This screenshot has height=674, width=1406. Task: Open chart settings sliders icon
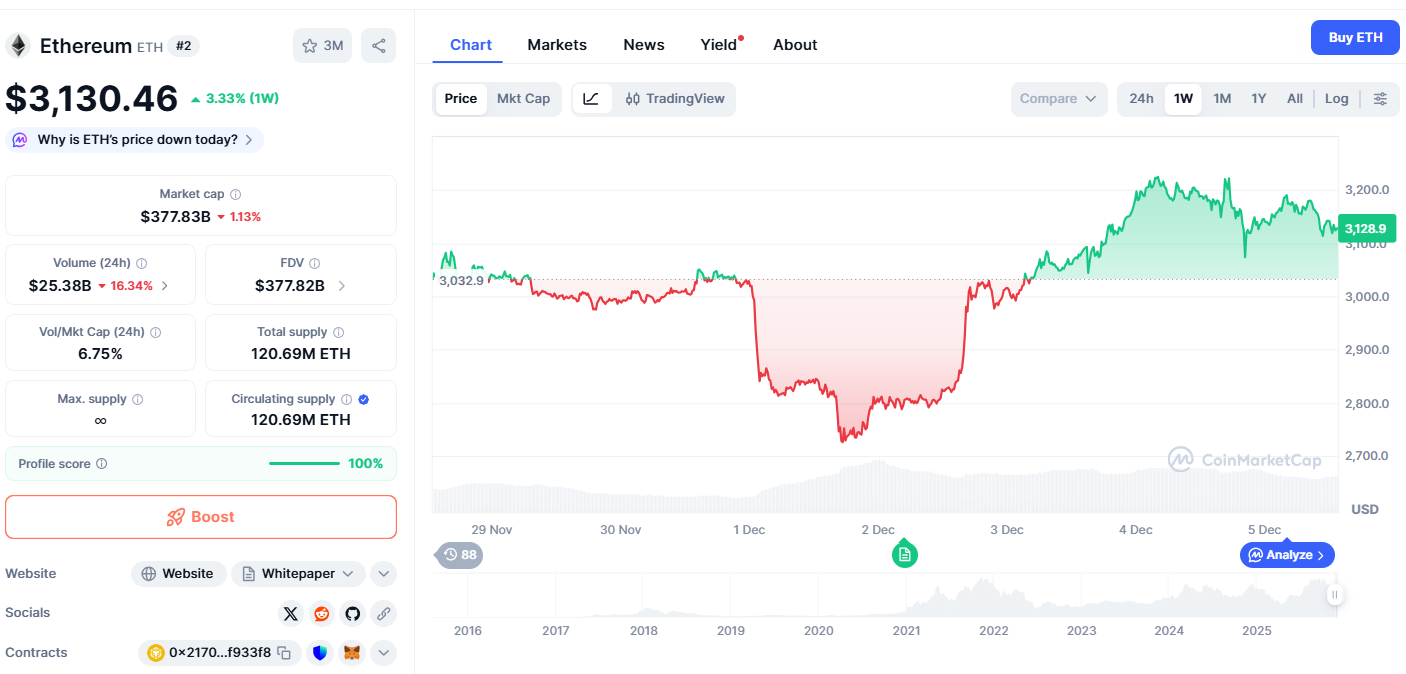pos(1380,99)
